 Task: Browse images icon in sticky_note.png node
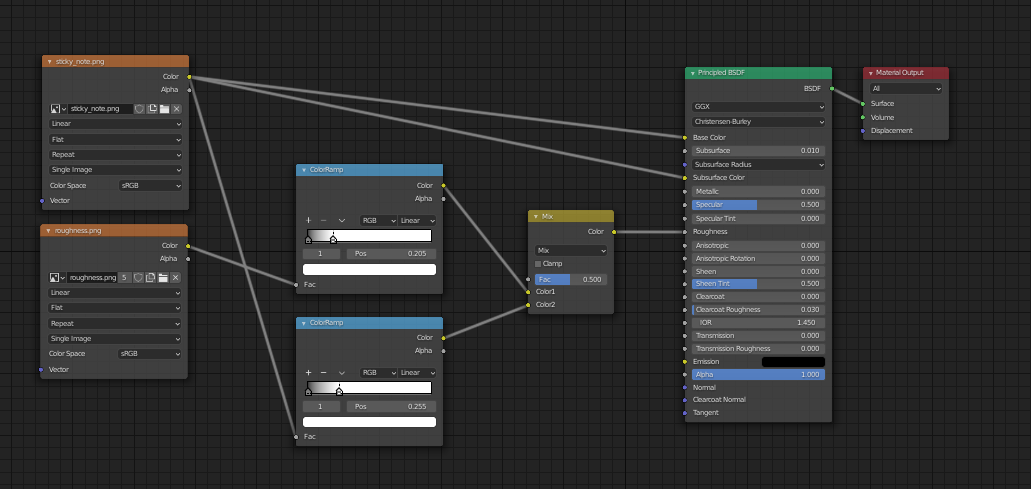pos(57,108)
